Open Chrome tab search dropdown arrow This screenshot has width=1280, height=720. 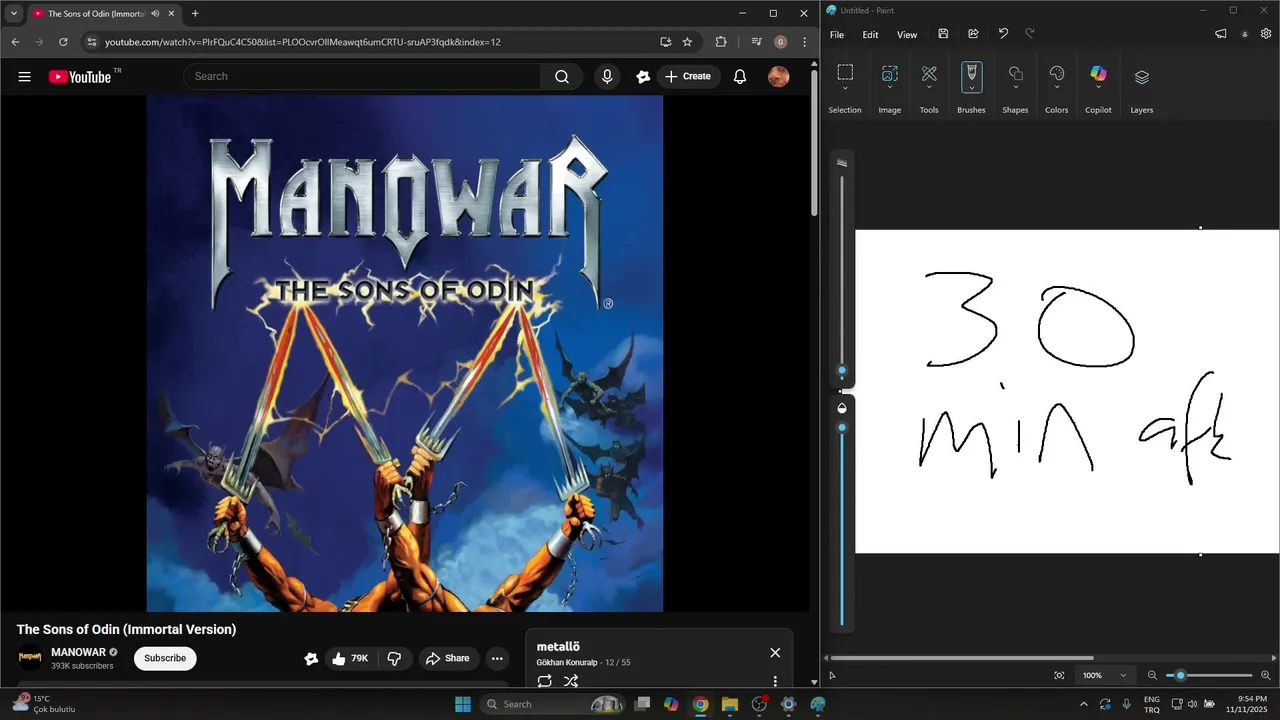[14, 13]
